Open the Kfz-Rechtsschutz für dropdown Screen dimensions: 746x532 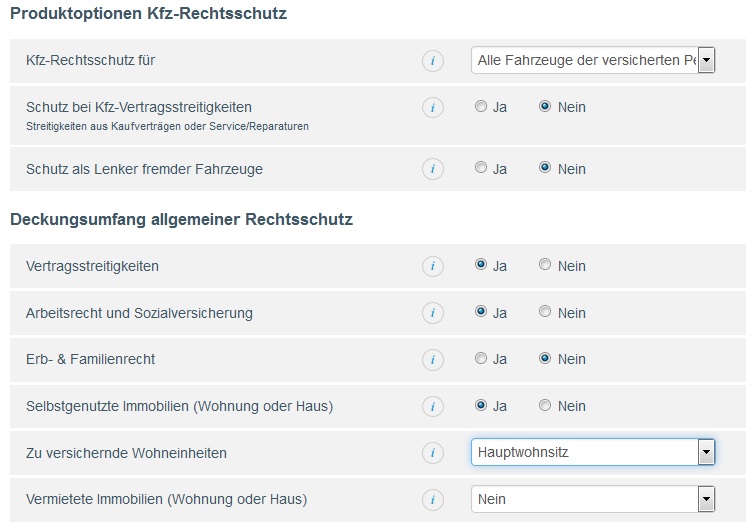(593, 60)
